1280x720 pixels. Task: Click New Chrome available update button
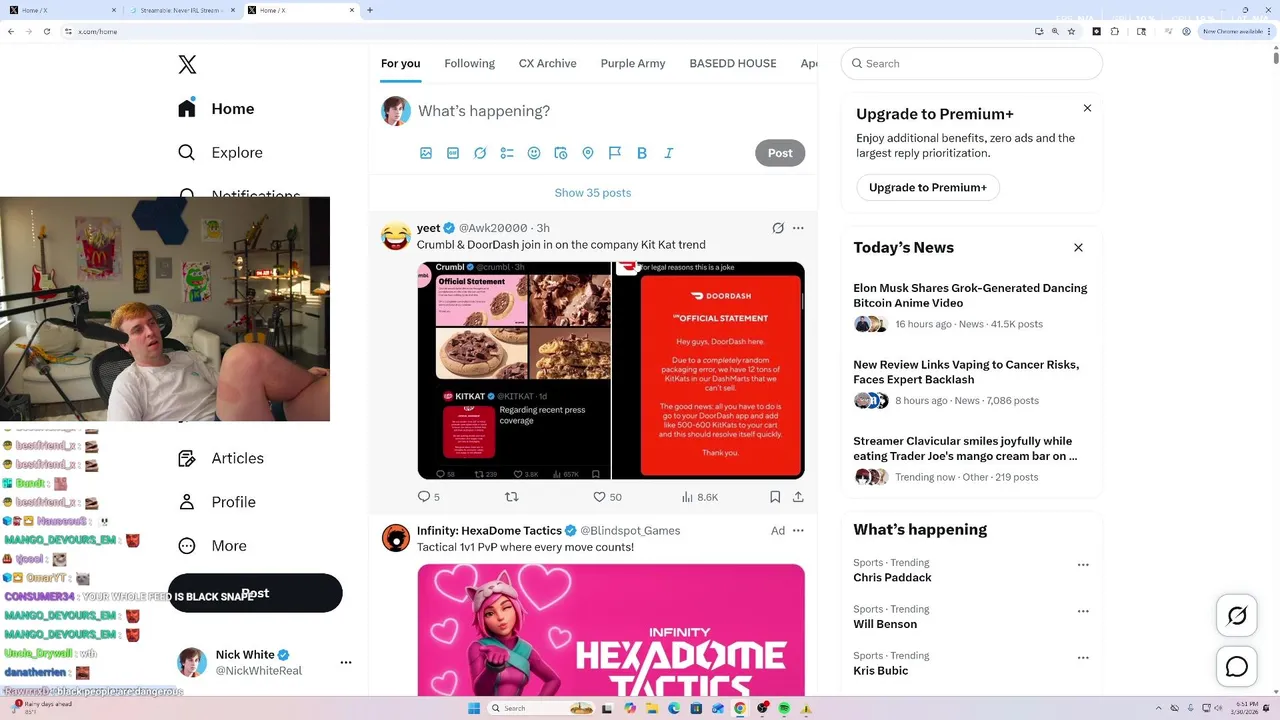[x=1237, y=31]
